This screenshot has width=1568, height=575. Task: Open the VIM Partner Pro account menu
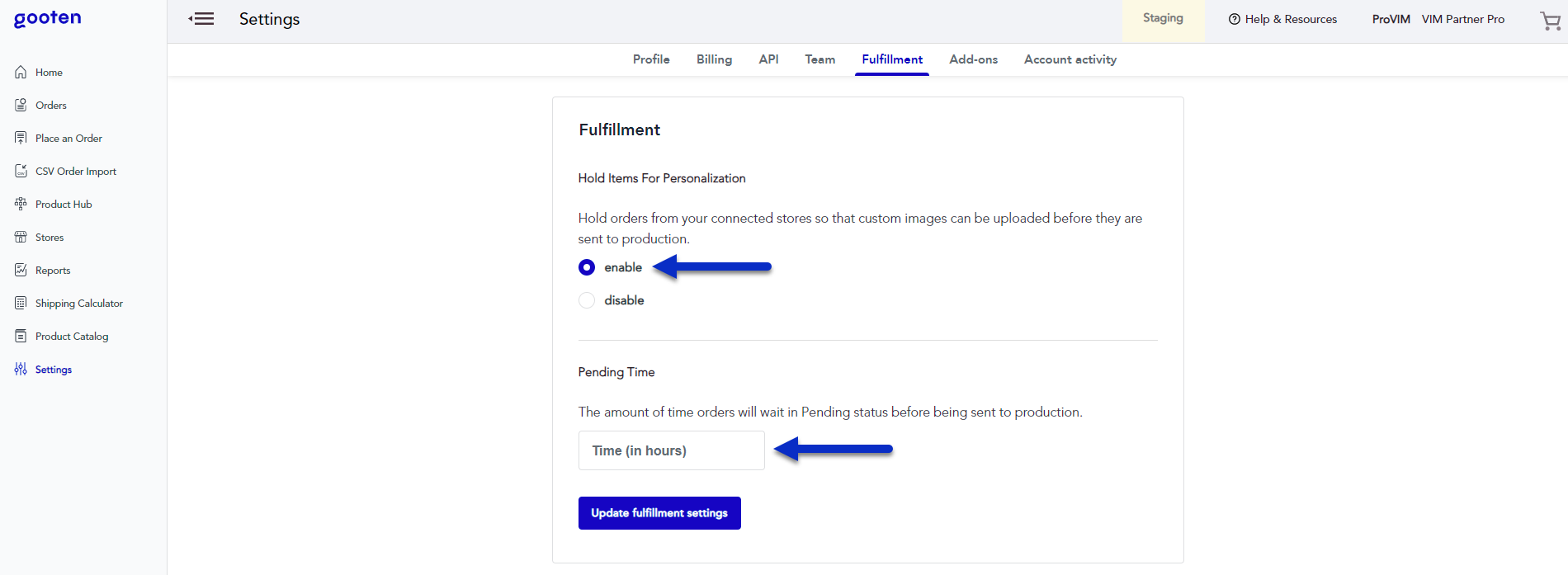coord(1462,19)
